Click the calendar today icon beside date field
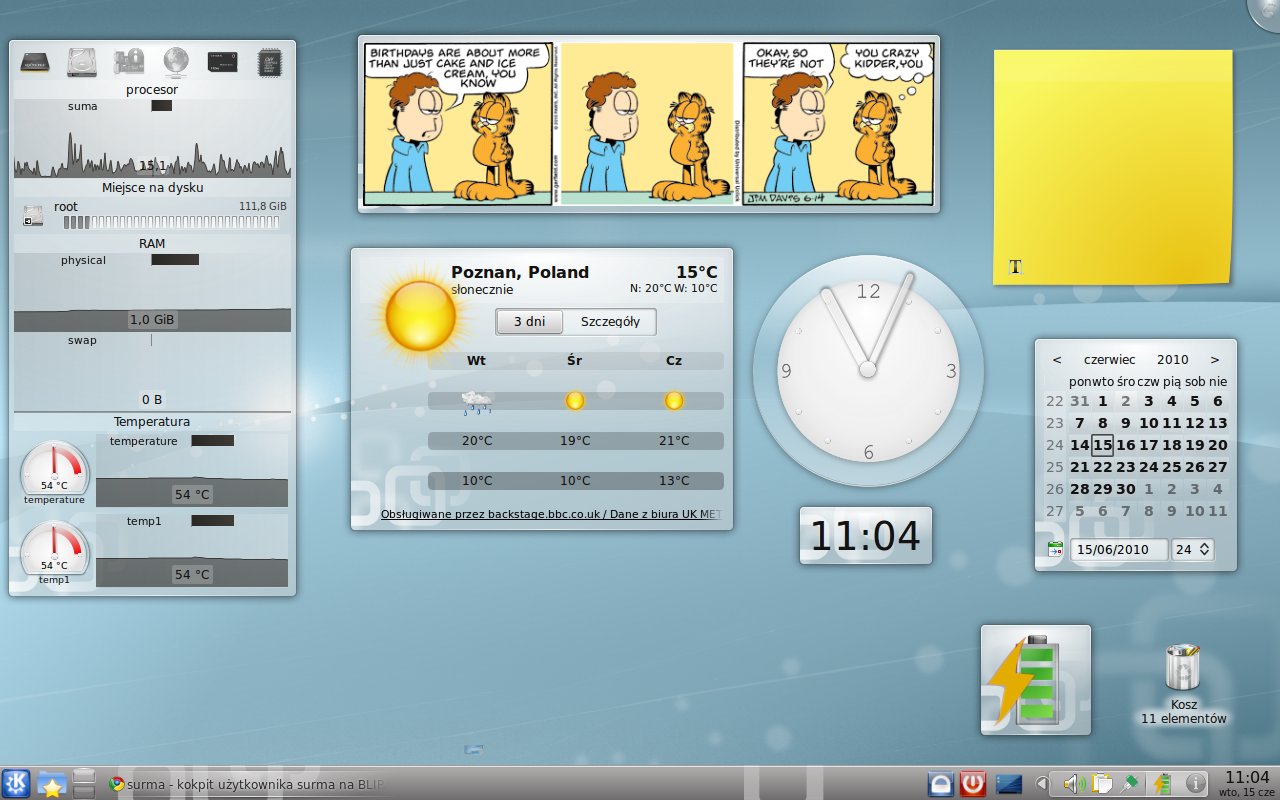Viewport: 1280px width, 800px height. 1055,549
